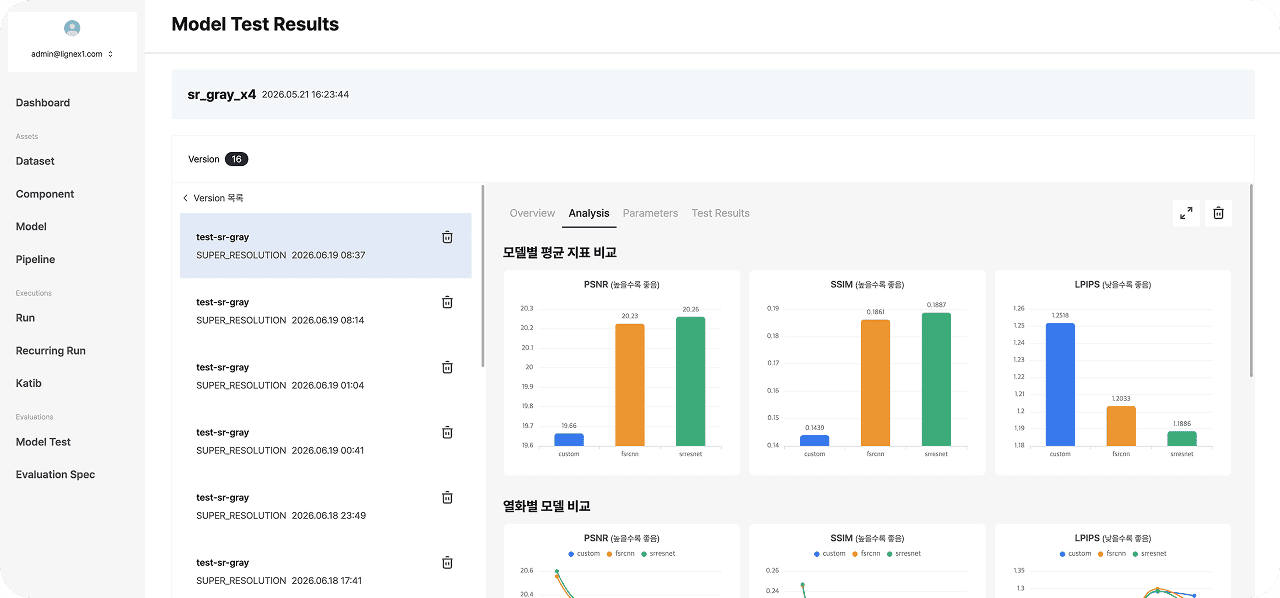Delete the test-sr-gray version from 2026.06.19 08:37
This screenshot has width=1280, height=598.
point(447,237)
